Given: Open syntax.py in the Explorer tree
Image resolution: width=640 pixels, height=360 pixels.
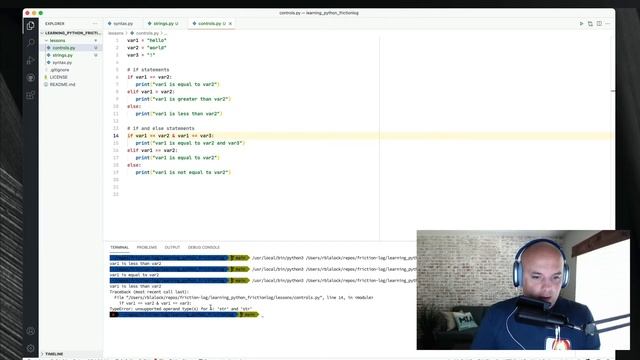Looking at the screenshot, I should click(71, 62).
